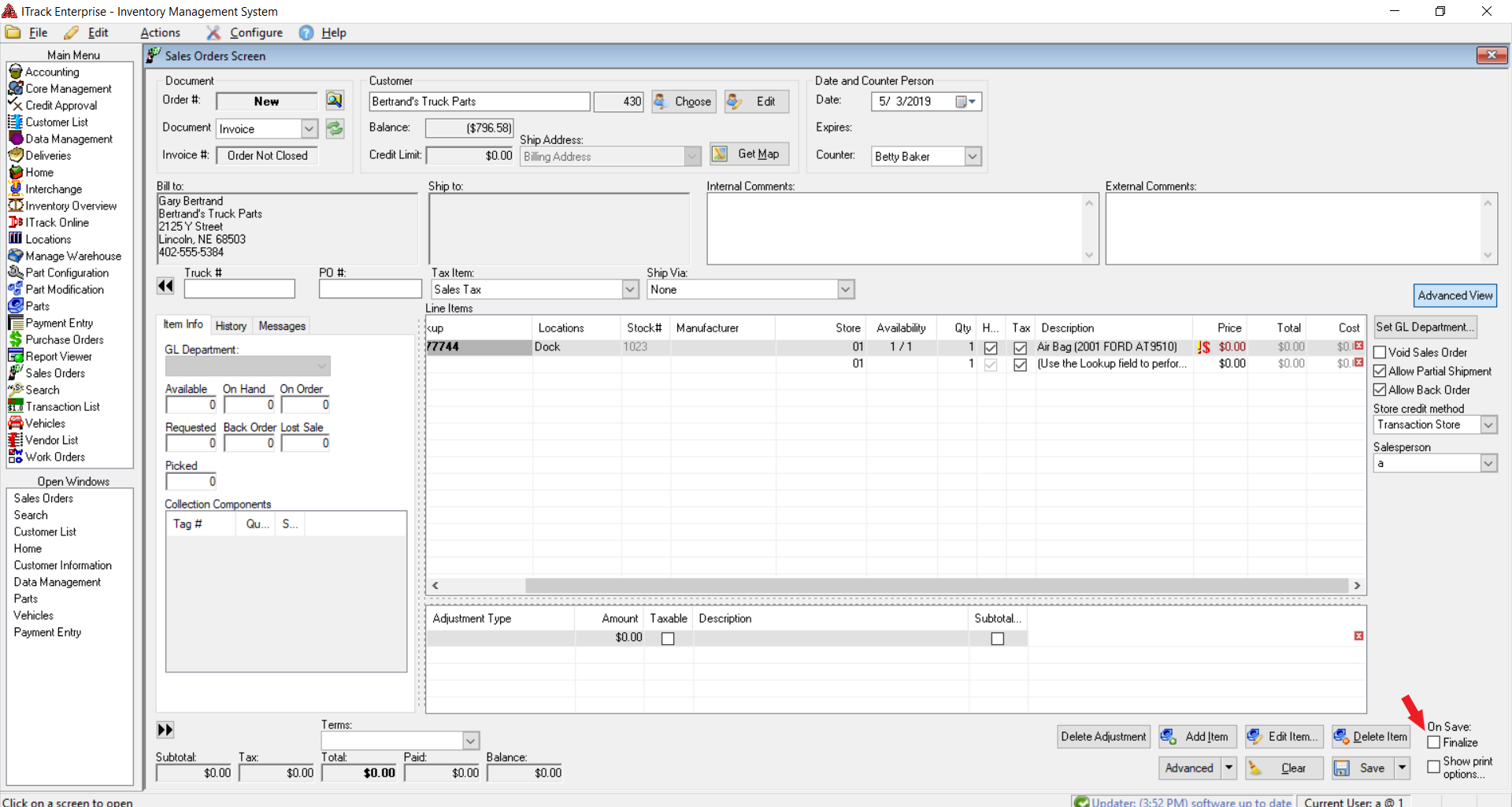Open Accounting in the Main Menu

click(x=52, y=72)
